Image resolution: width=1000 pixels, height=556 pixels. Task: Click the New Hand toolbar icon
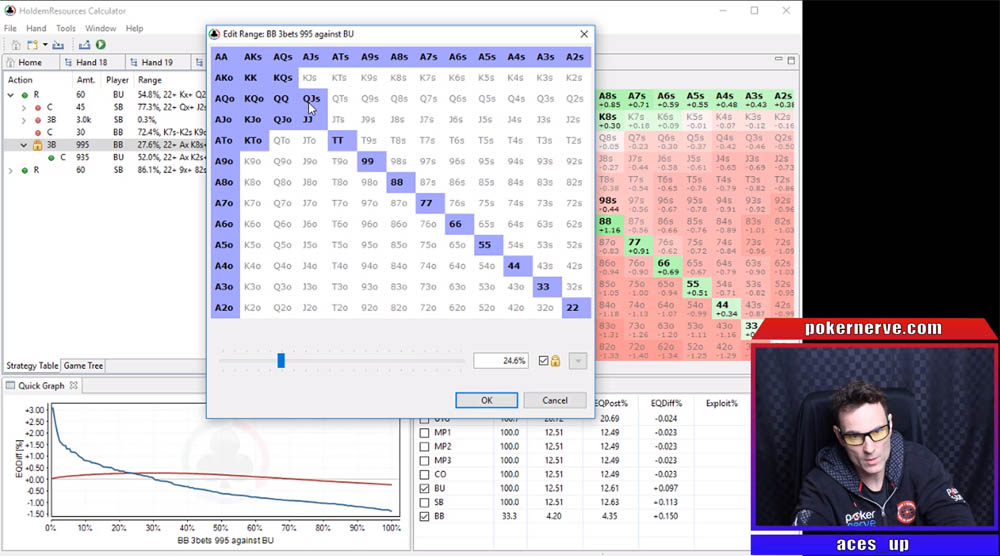[32, 45]
